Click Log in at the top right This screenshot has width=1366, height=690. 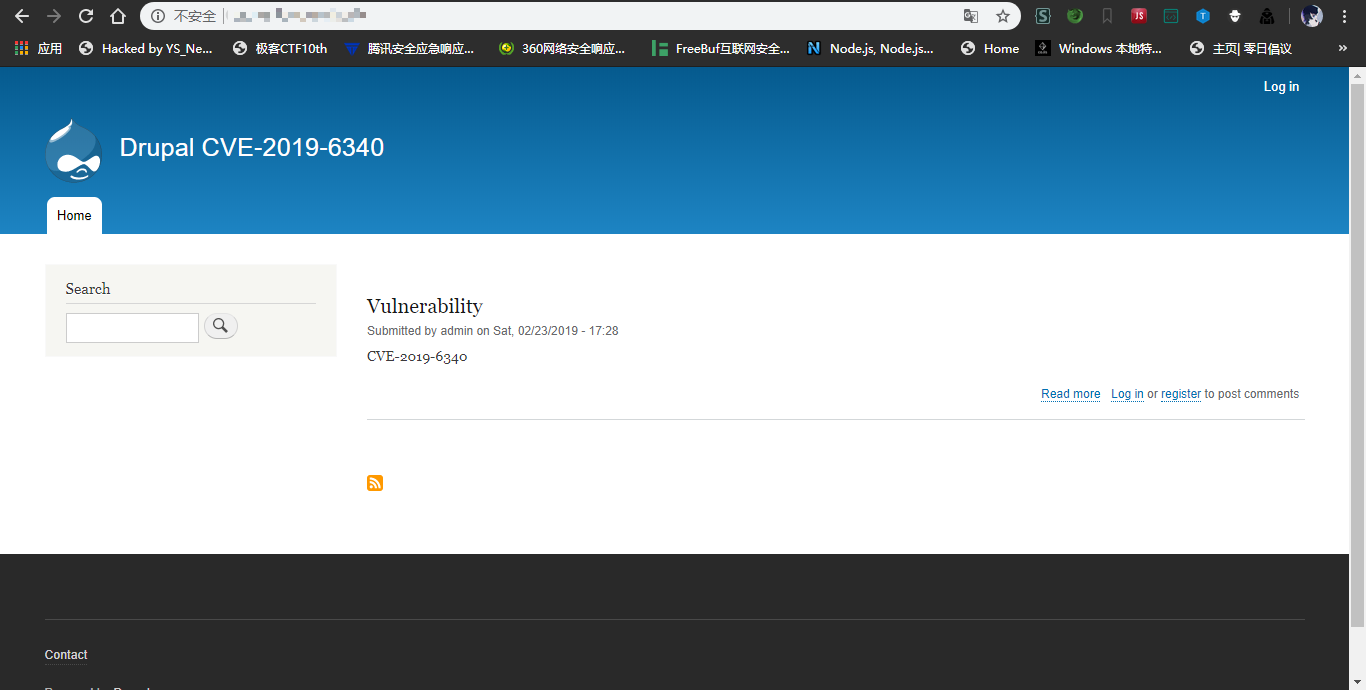click(x=1281, y=87)
